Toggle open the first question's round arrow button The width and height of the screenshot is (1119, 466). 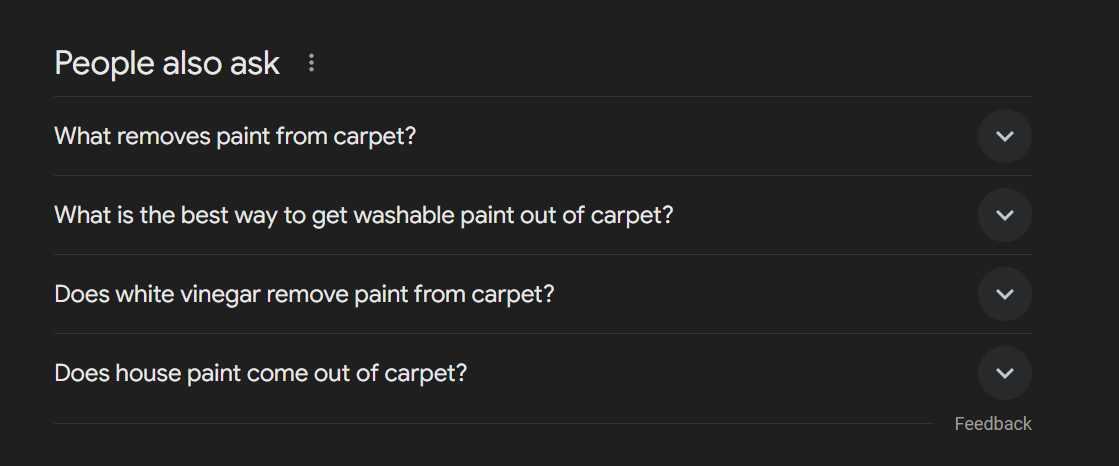click(1004, 136)
